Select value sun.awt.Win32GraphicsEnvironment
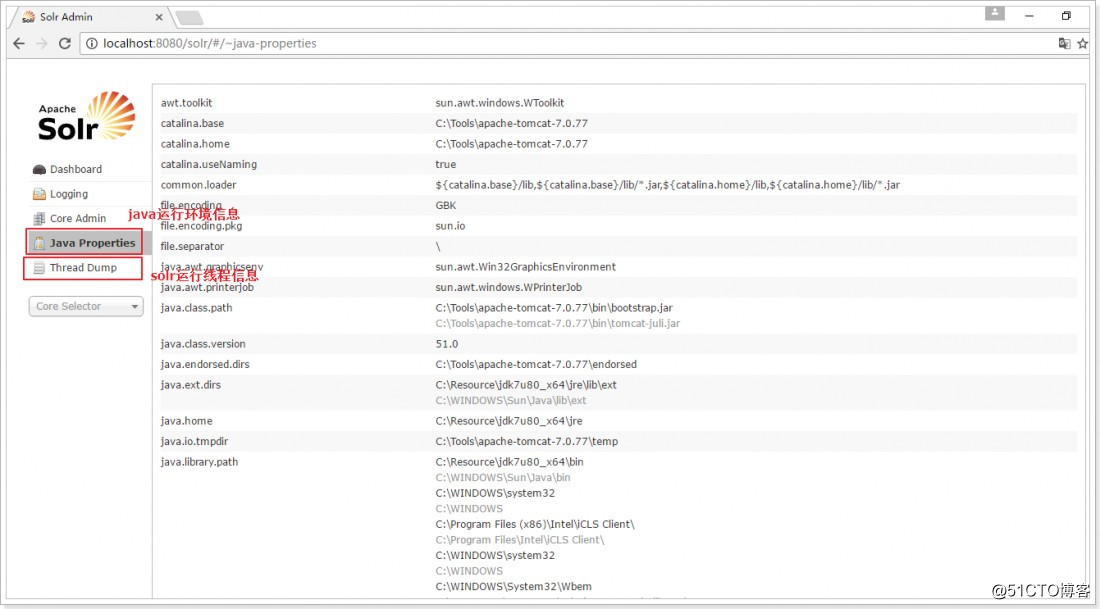1100x609 pixels. (x=525, y=267)
